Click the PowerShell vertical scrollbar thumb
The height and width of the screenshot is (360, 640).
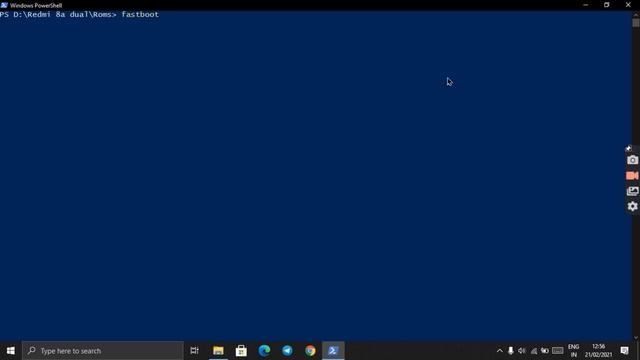[636, 23]
